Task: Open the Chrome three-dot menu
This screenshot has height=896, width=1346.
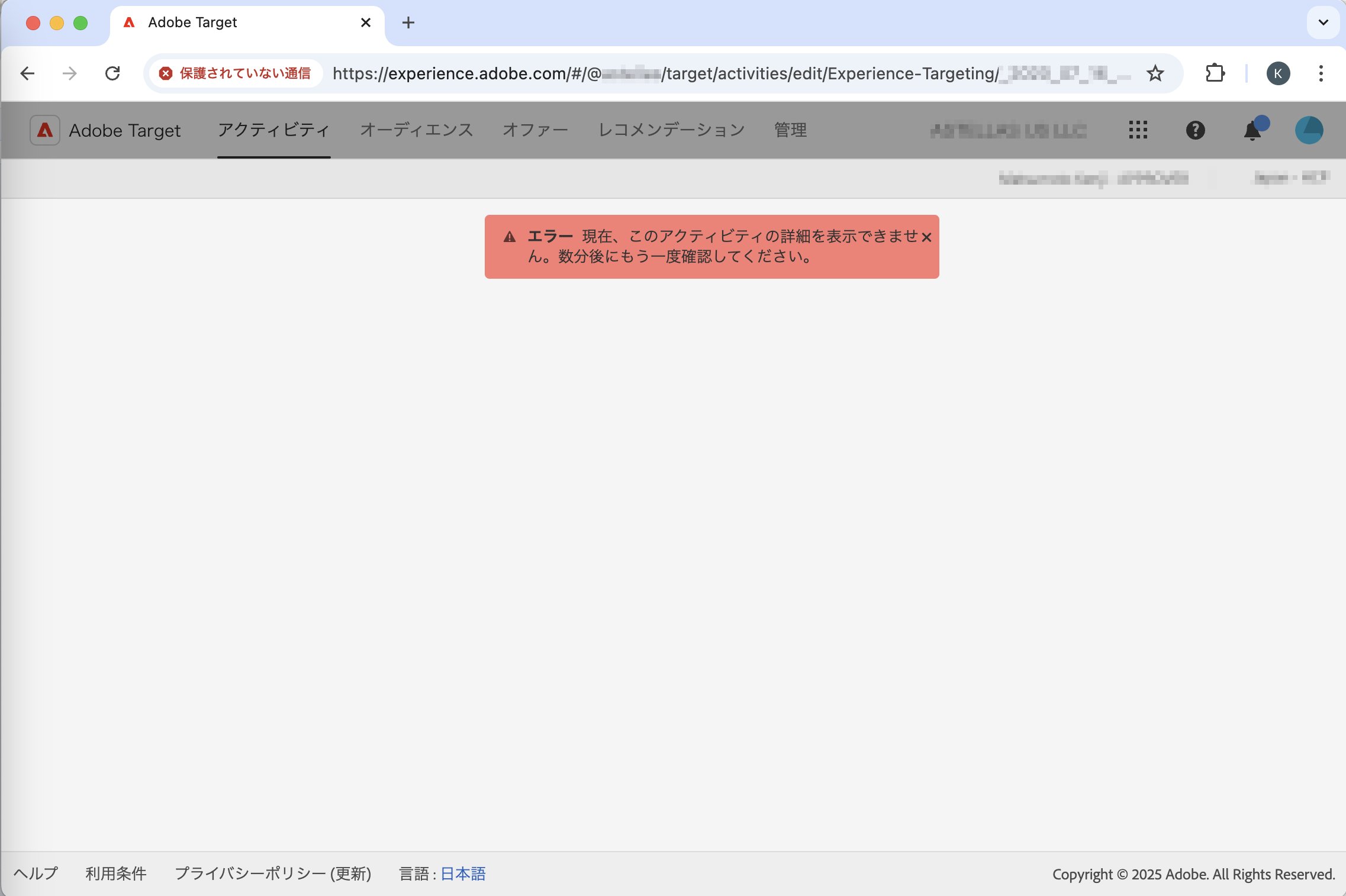Action: point(1321,73)
